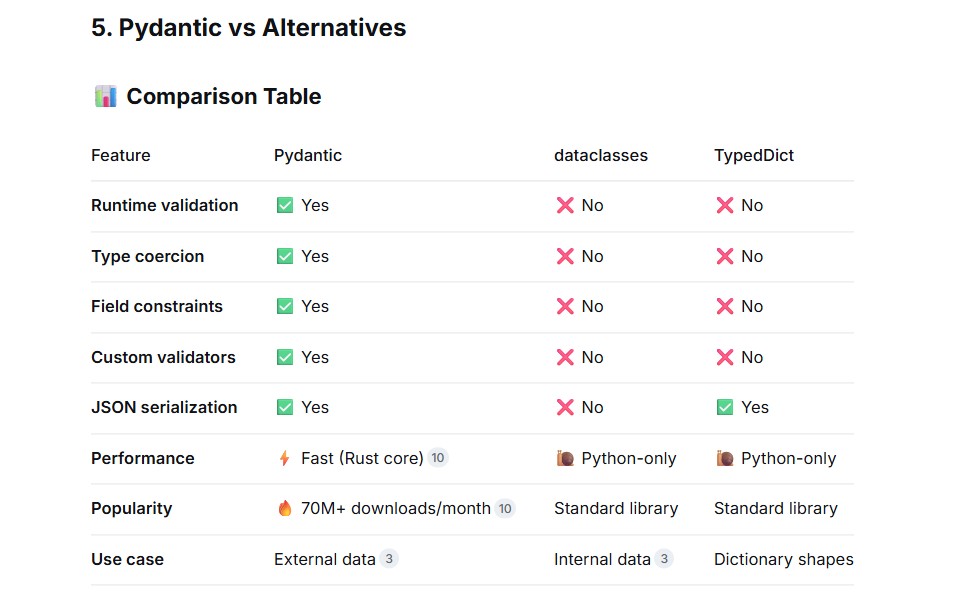Click the green check for Pydantic Runtime validation
The height and width of the screenshot is (601, 975).
(x=285, y=205)
